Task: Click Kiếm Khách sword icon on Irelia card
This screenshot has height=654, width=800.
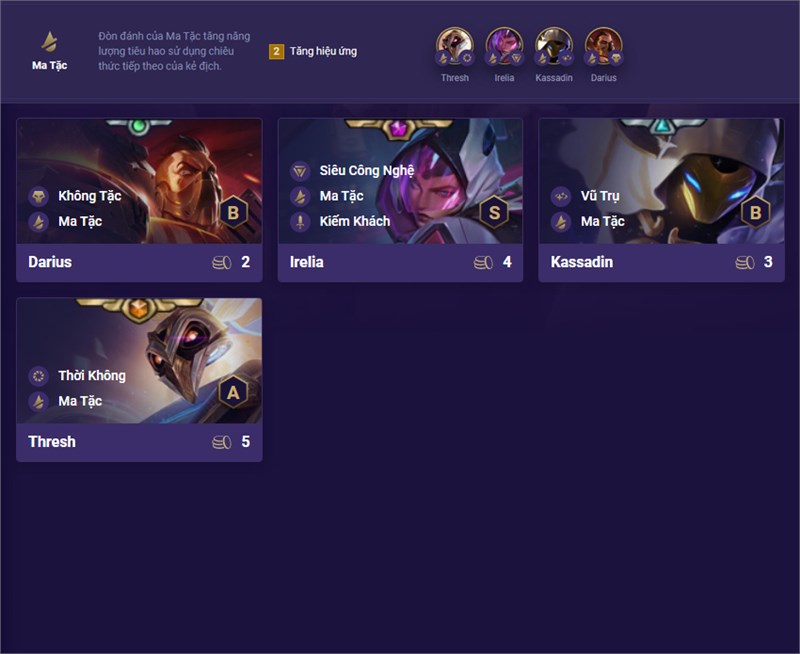Action: pos(300,222)
